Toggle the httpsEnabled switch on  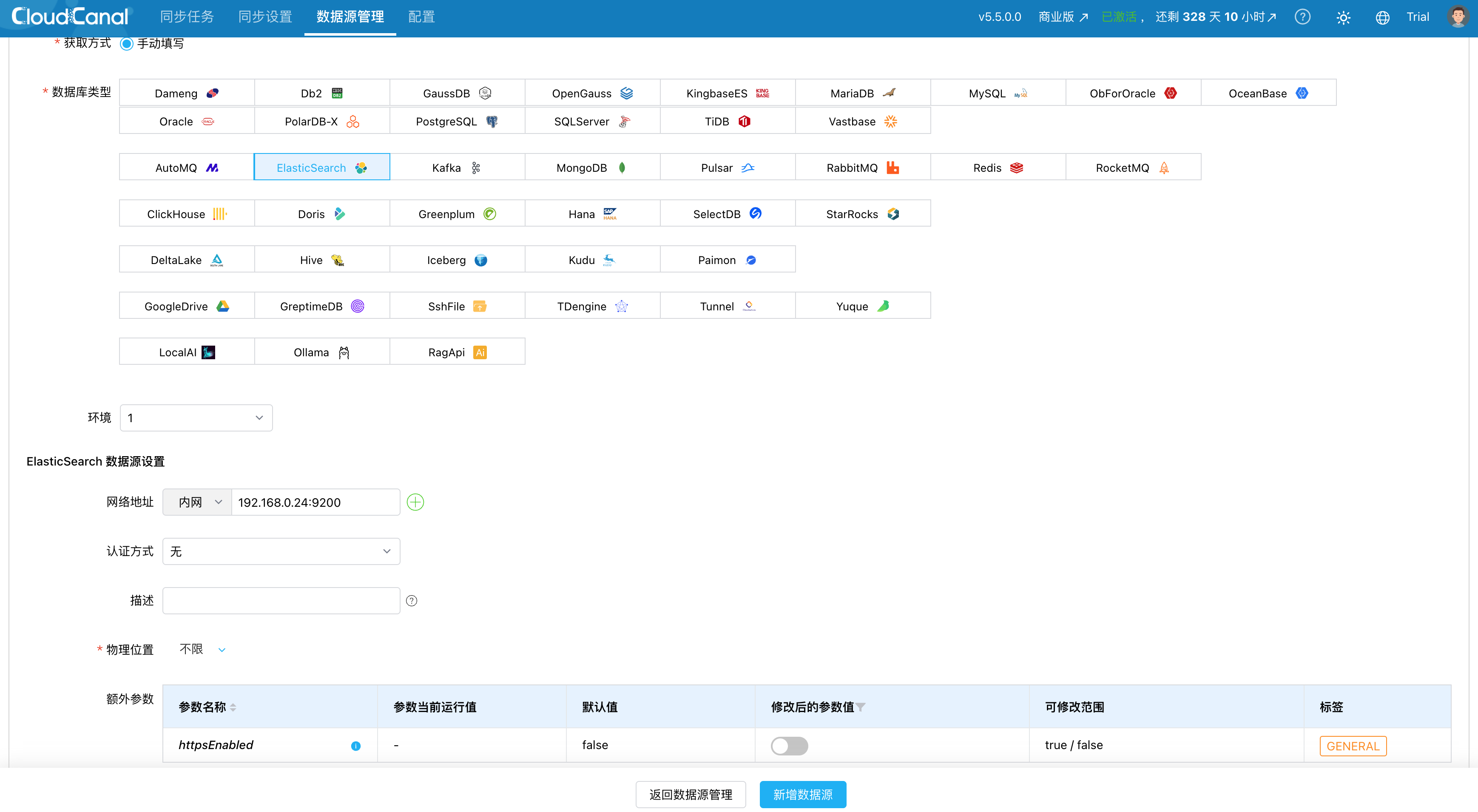pos(789,745)
